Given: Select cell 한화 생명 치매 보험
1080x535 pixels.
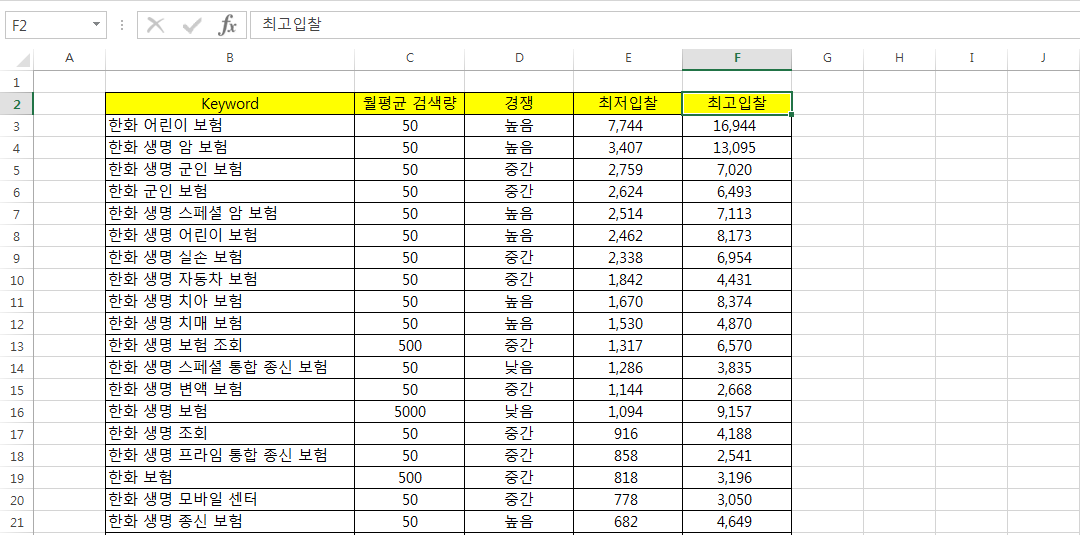Looking at the screenshot, I should pos(230,324).
